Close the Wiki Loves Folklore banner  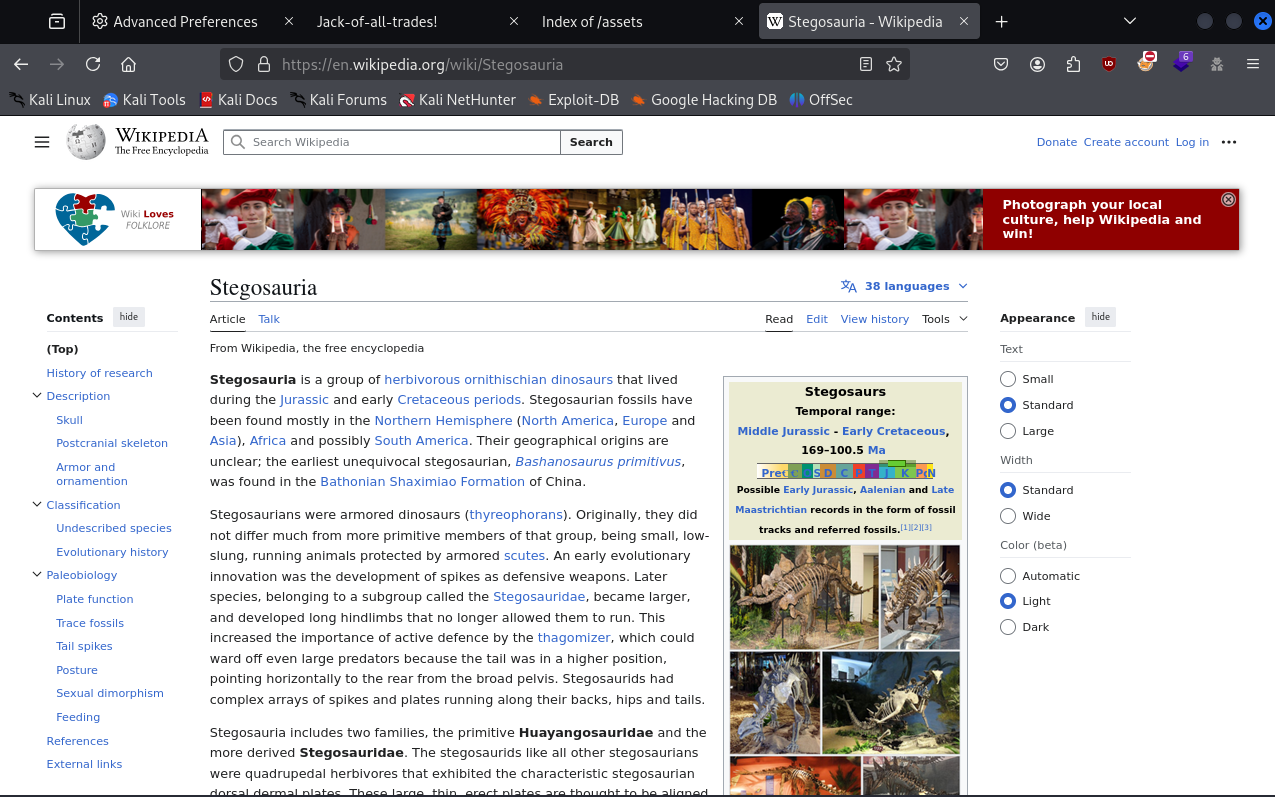click(1229, 199)
